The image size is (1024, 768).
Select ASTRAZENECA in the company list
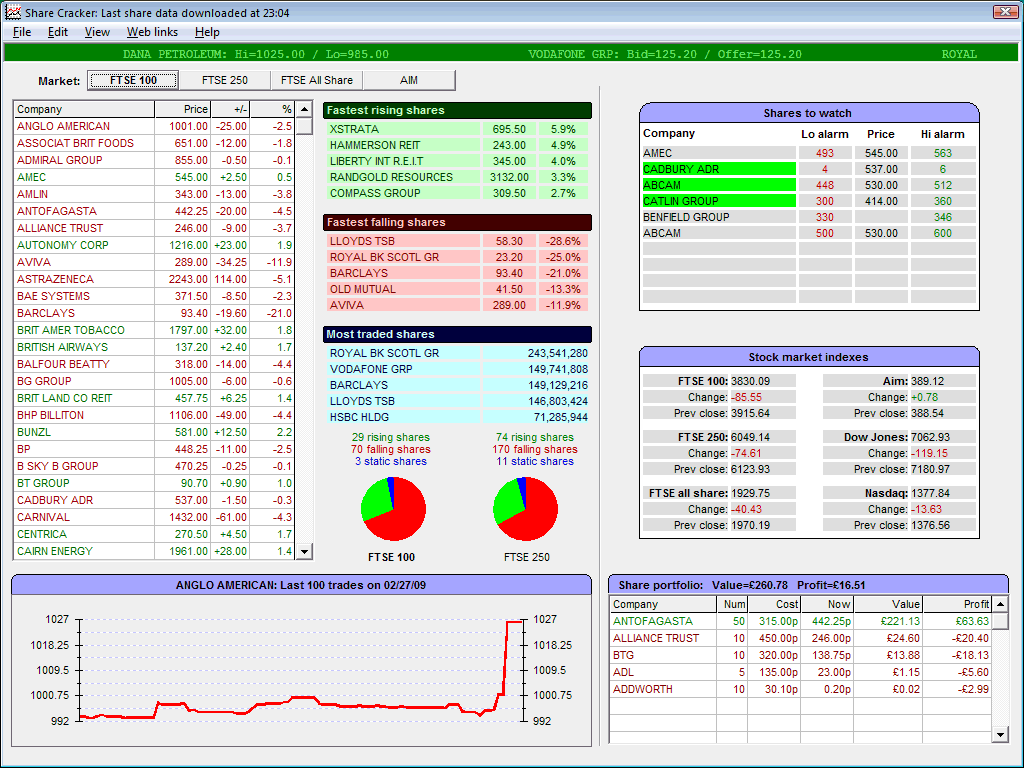pyautogui.click(x=55, y=279)
